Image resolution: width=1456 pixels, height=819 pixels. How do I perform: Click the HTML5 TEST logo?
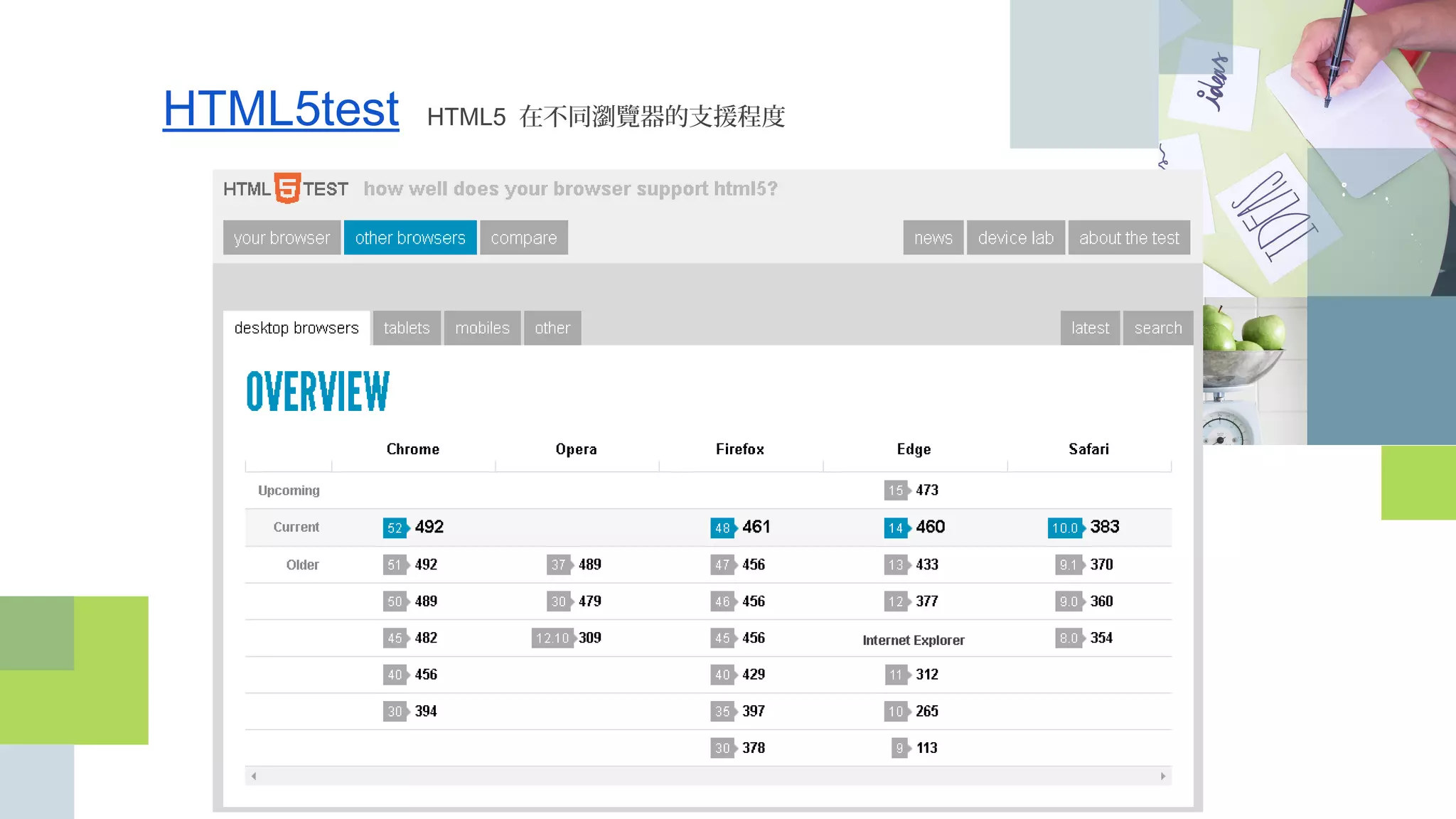point(286,188)
